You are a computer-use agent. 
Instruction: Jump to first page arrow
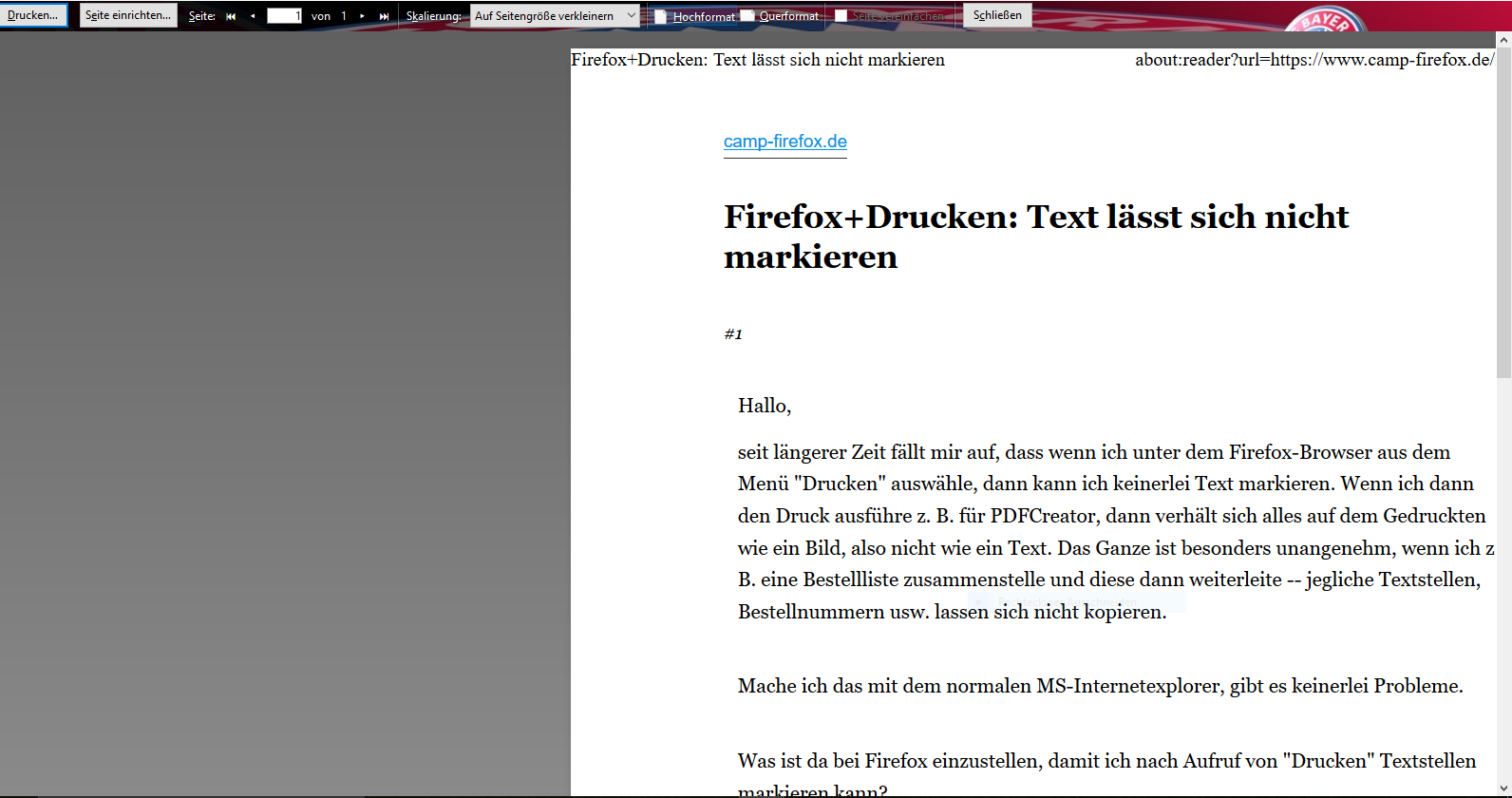point(231,16)
